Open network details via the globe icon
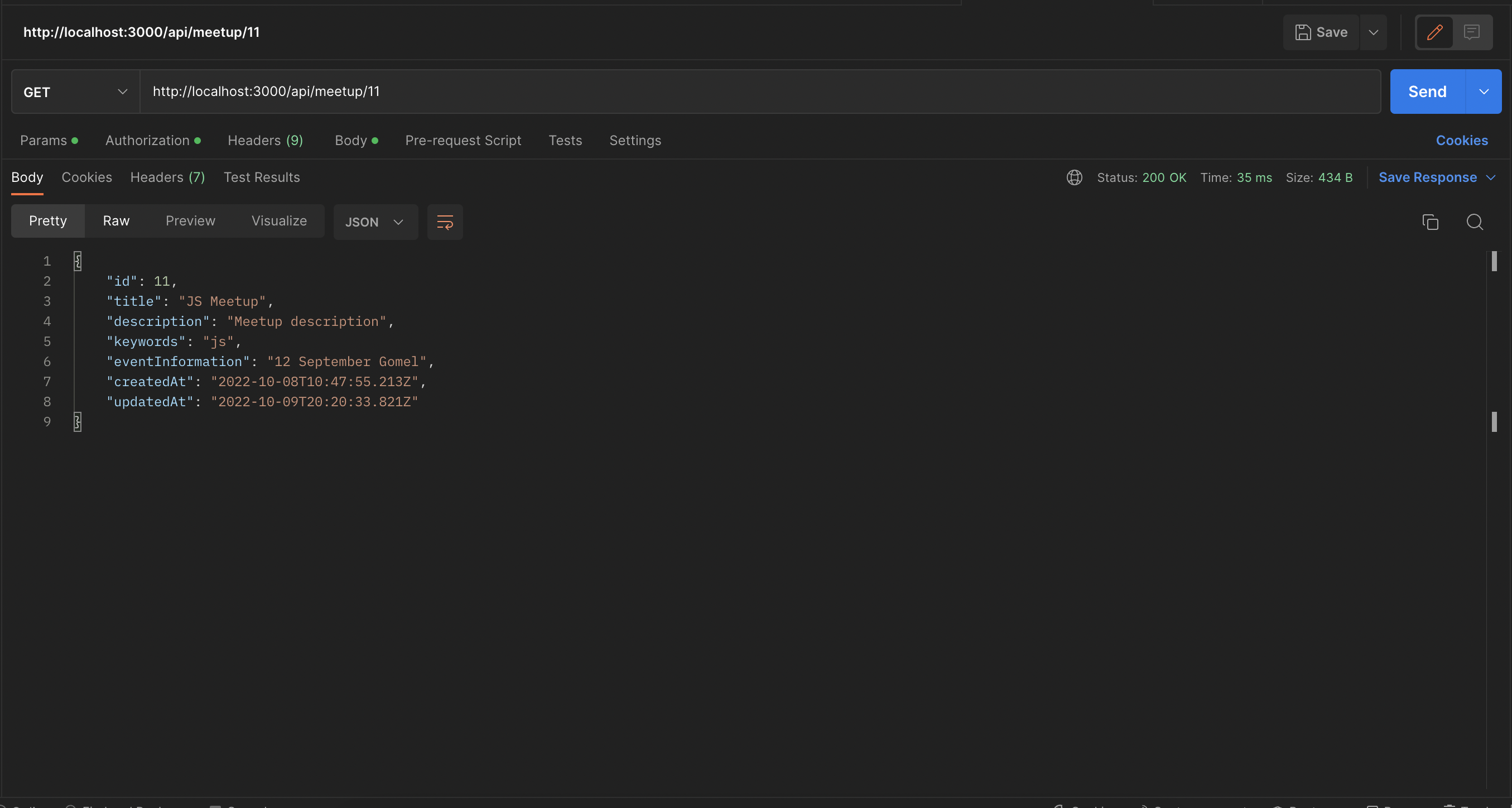This screenshot has width=1512, height=808. (x=1074, y=177)
